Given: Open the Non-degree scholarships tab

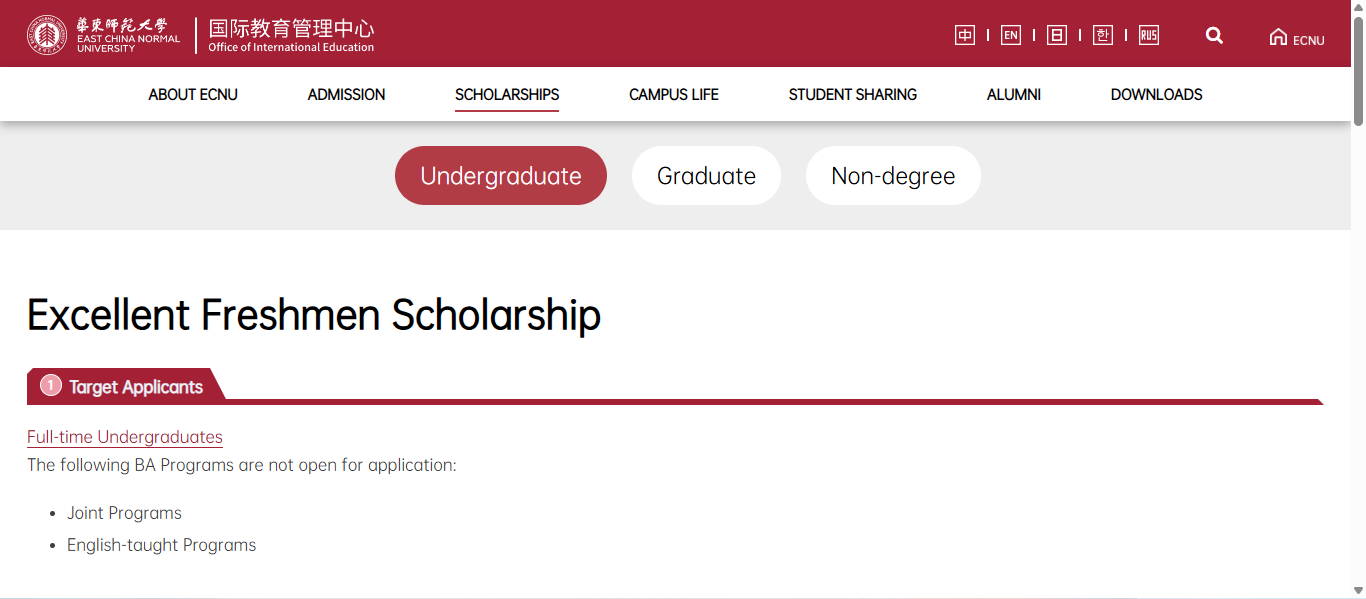Looking at the screenshot, I should [x=892, y=175].
